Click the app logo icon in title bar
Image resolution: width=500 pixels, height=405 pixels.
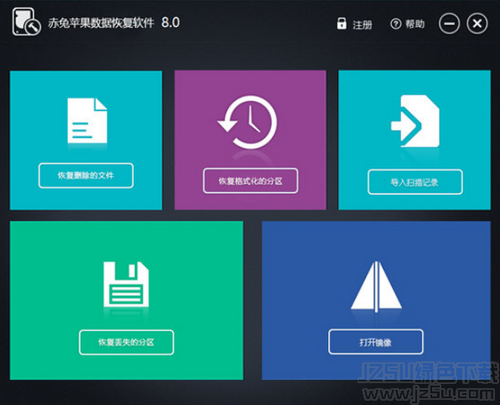coord(26,22)
